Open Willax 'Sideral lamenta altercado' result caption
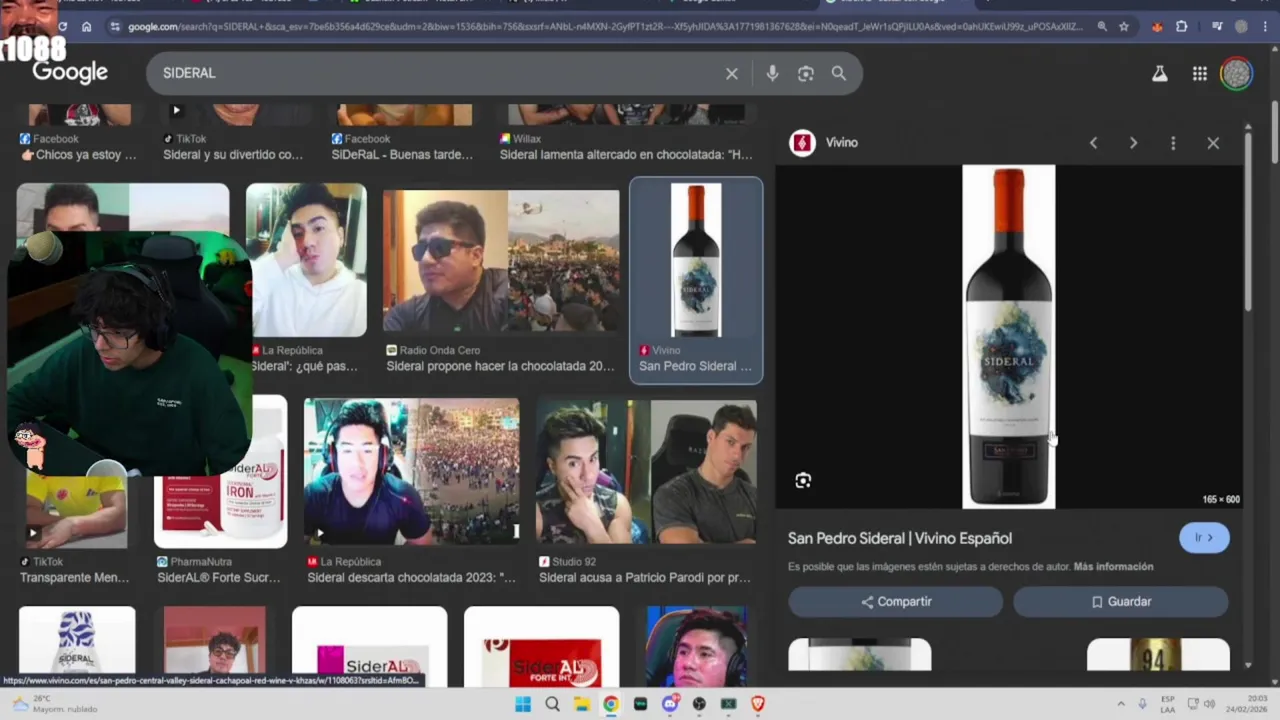 pyautogui.click(x=626, y=155)
